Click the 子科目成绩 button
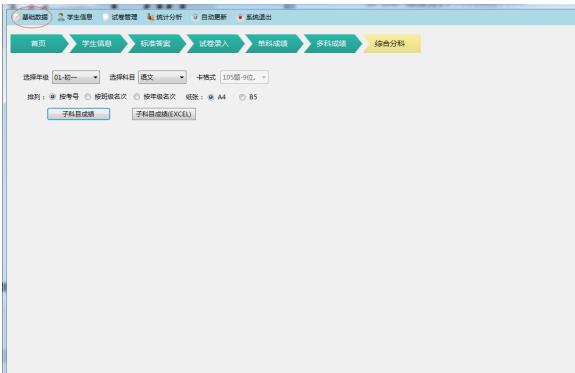The width and height of the screenshot is (575, 373). pos(78,114)
